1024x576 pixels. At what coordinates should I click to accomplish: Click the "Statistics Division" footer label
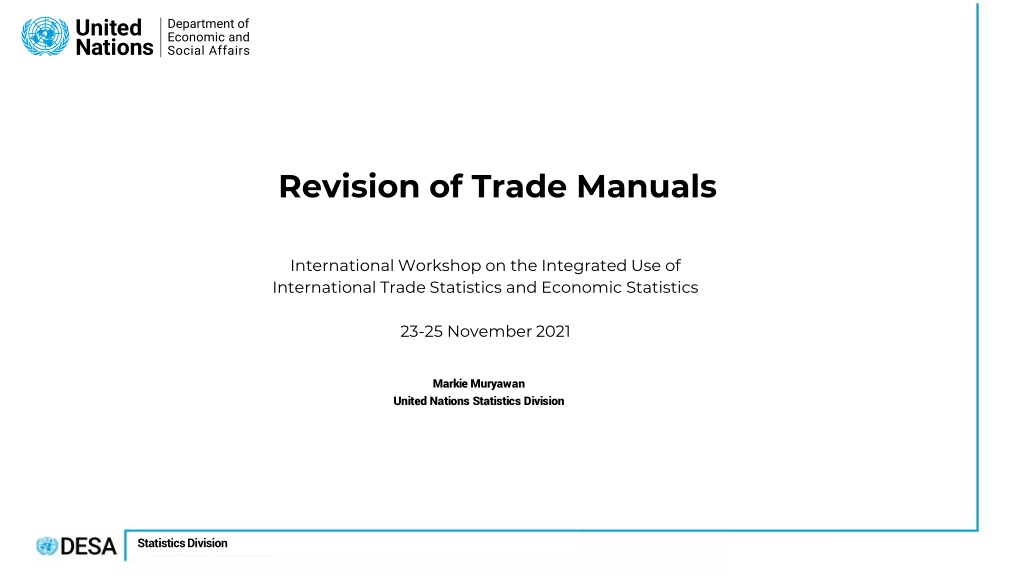pyautogui.click(x=182, y=543)
